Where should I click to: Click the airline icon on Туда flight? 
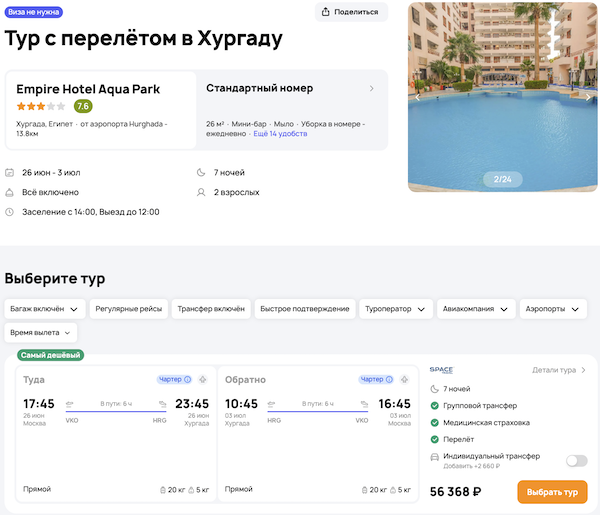point(203,380)
